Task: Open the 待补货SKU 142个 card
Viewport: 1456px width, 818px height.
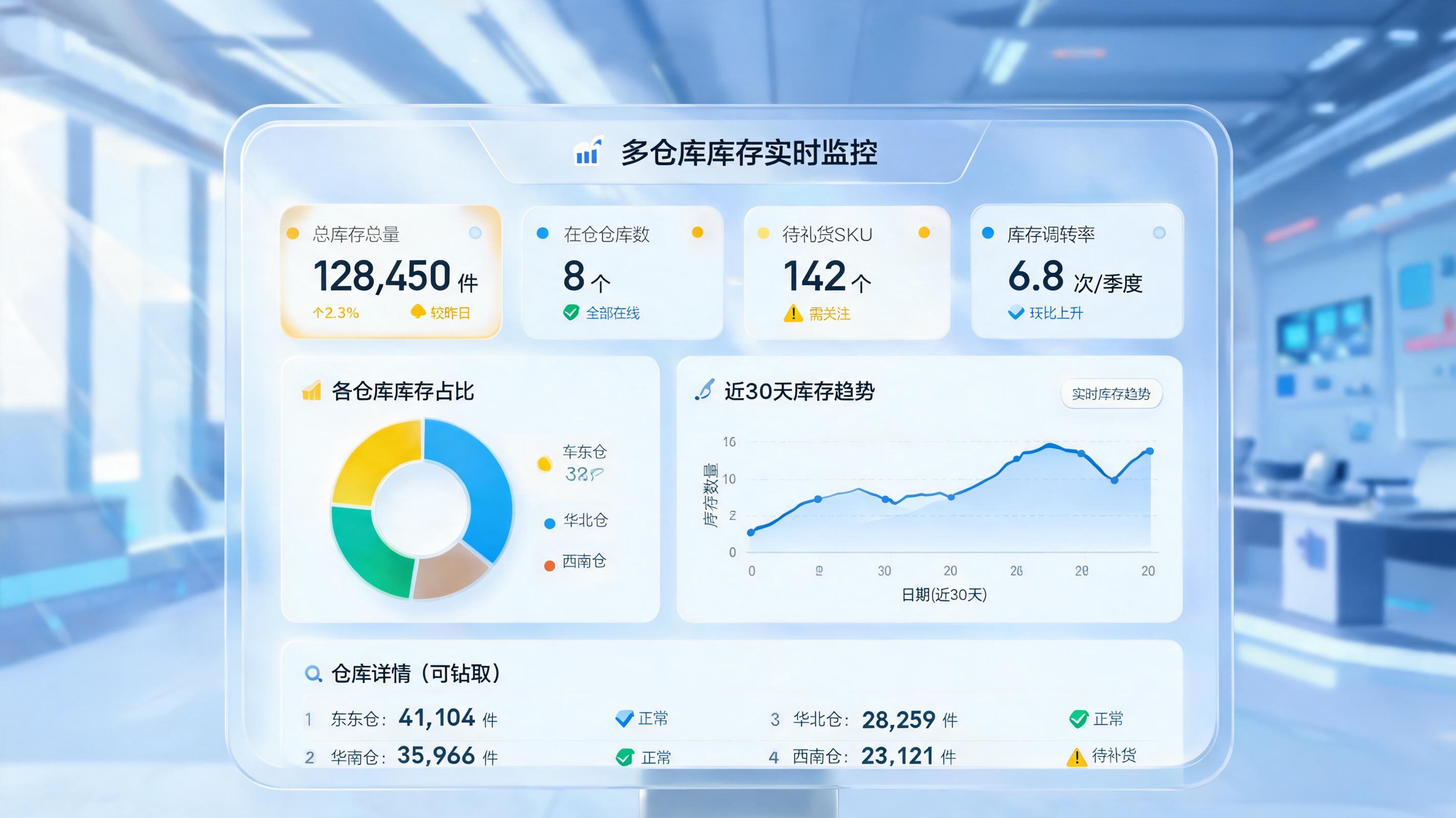Action: click(847, 272)
